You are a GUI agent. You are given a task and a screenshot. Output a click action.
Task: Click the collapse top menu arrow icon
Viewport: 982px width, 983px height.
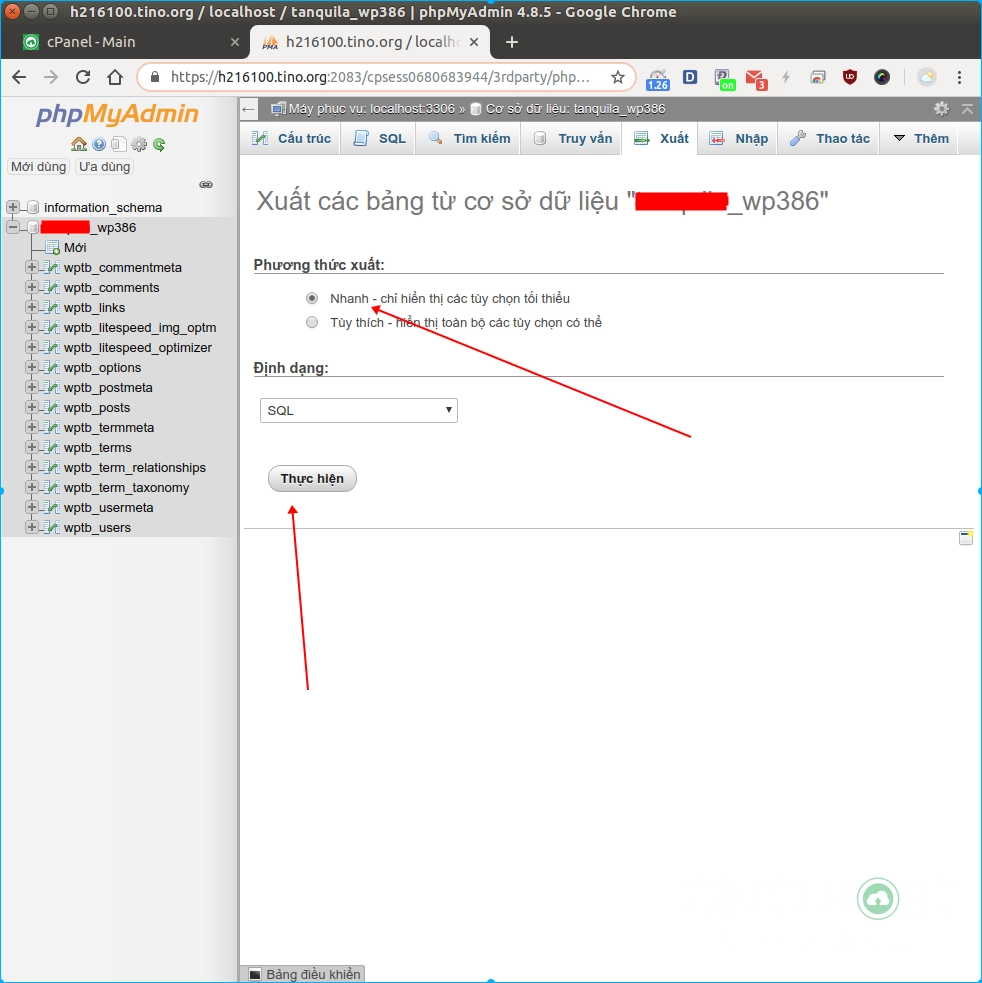pos(967,108)
